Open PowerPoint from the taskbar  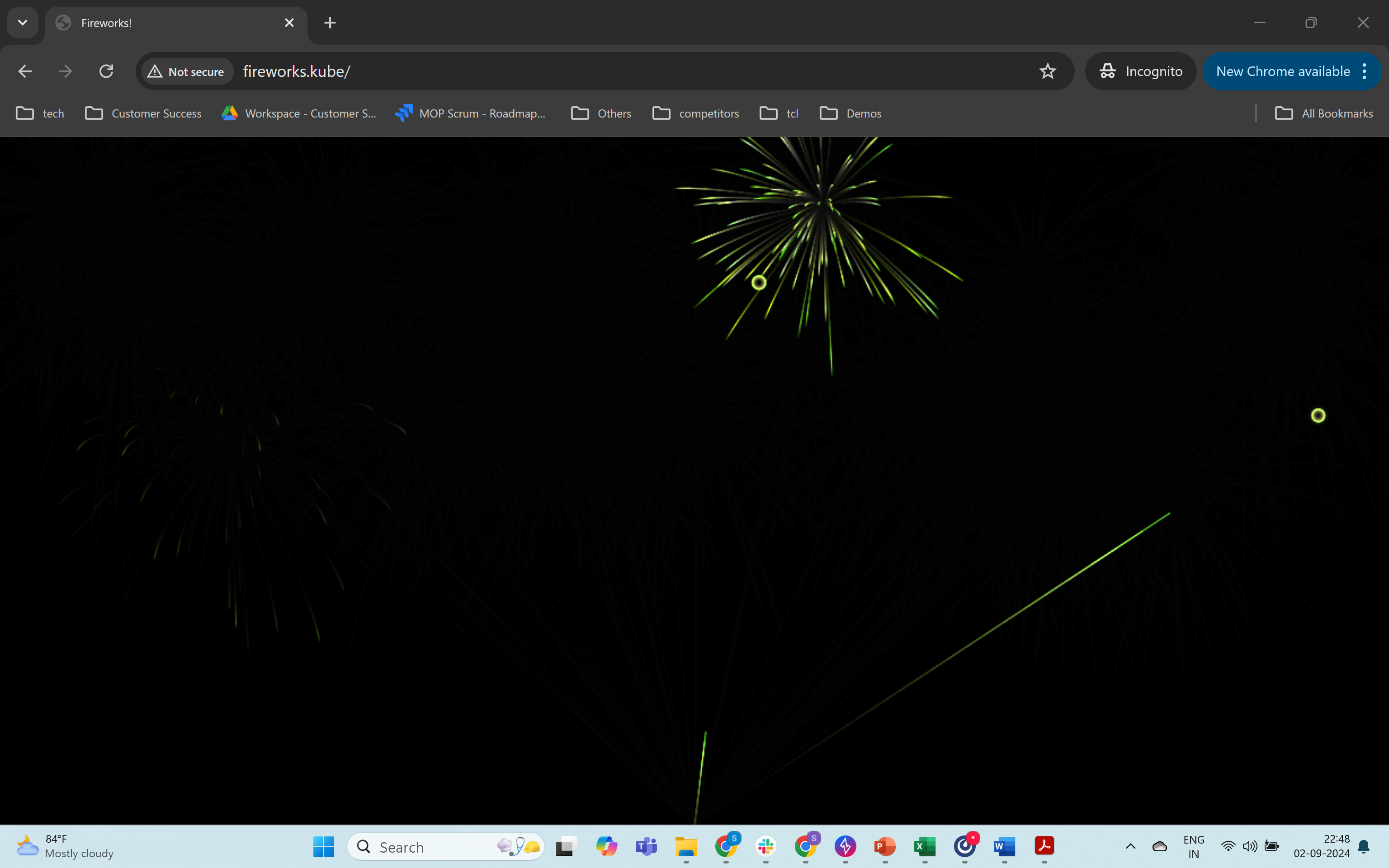[885, 846]
